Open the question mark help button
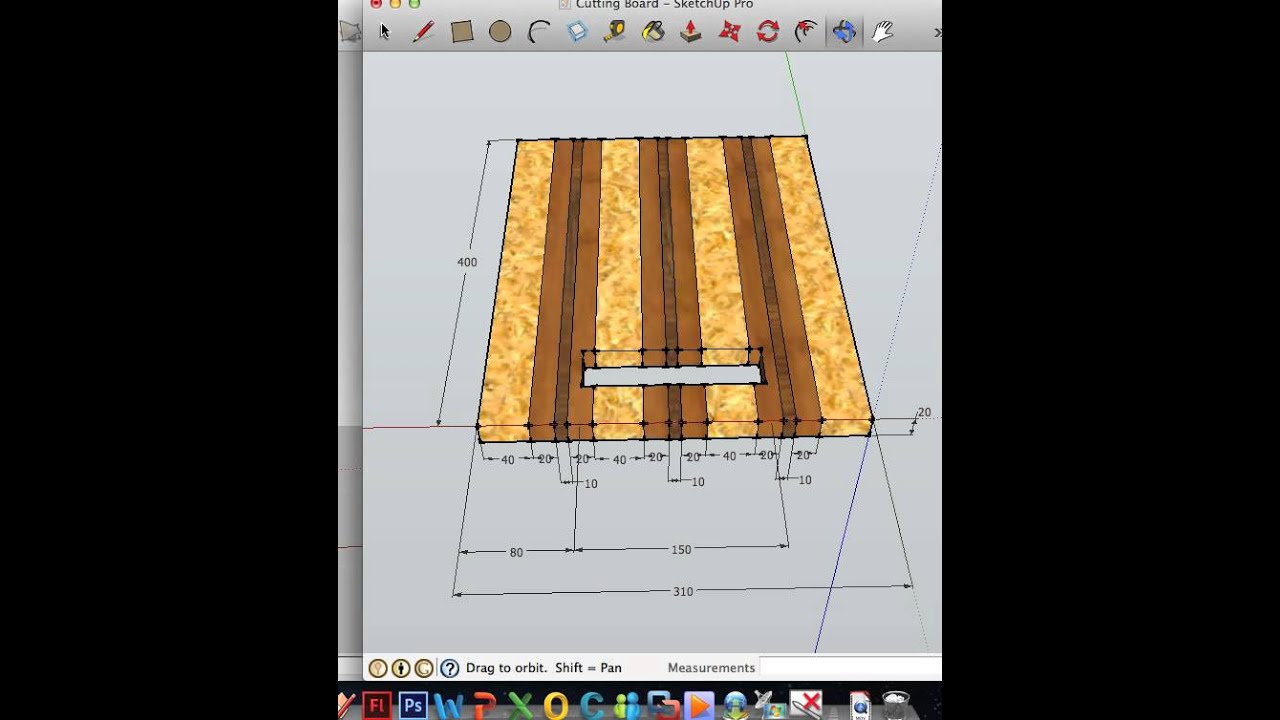This screenshot has width=1280, height=720. pyautogui.click(x=449, y=667)
